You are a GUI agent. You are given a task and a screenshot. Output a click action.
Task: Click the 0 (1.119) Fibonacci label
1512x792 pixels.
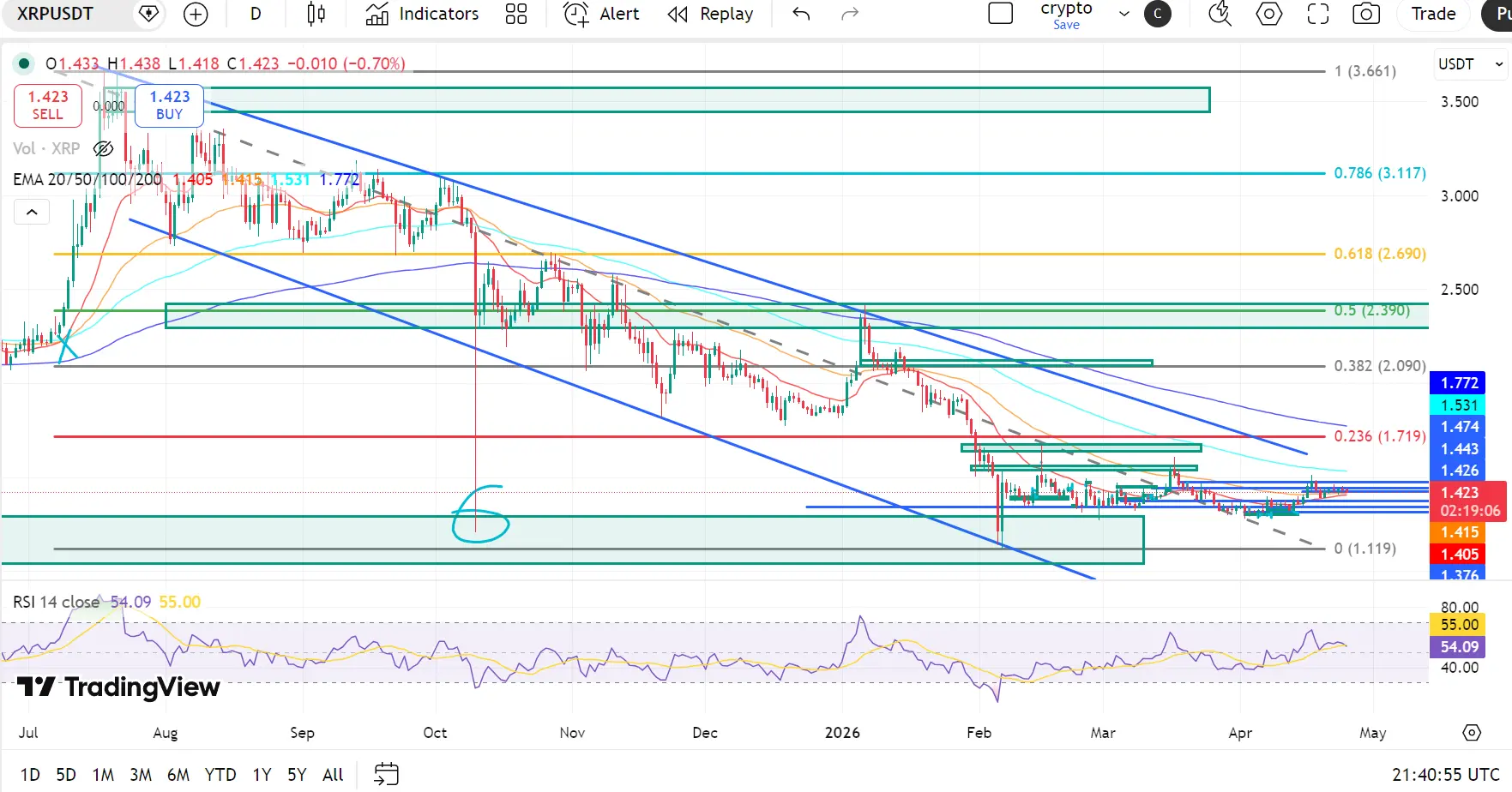click(1364, 549)
